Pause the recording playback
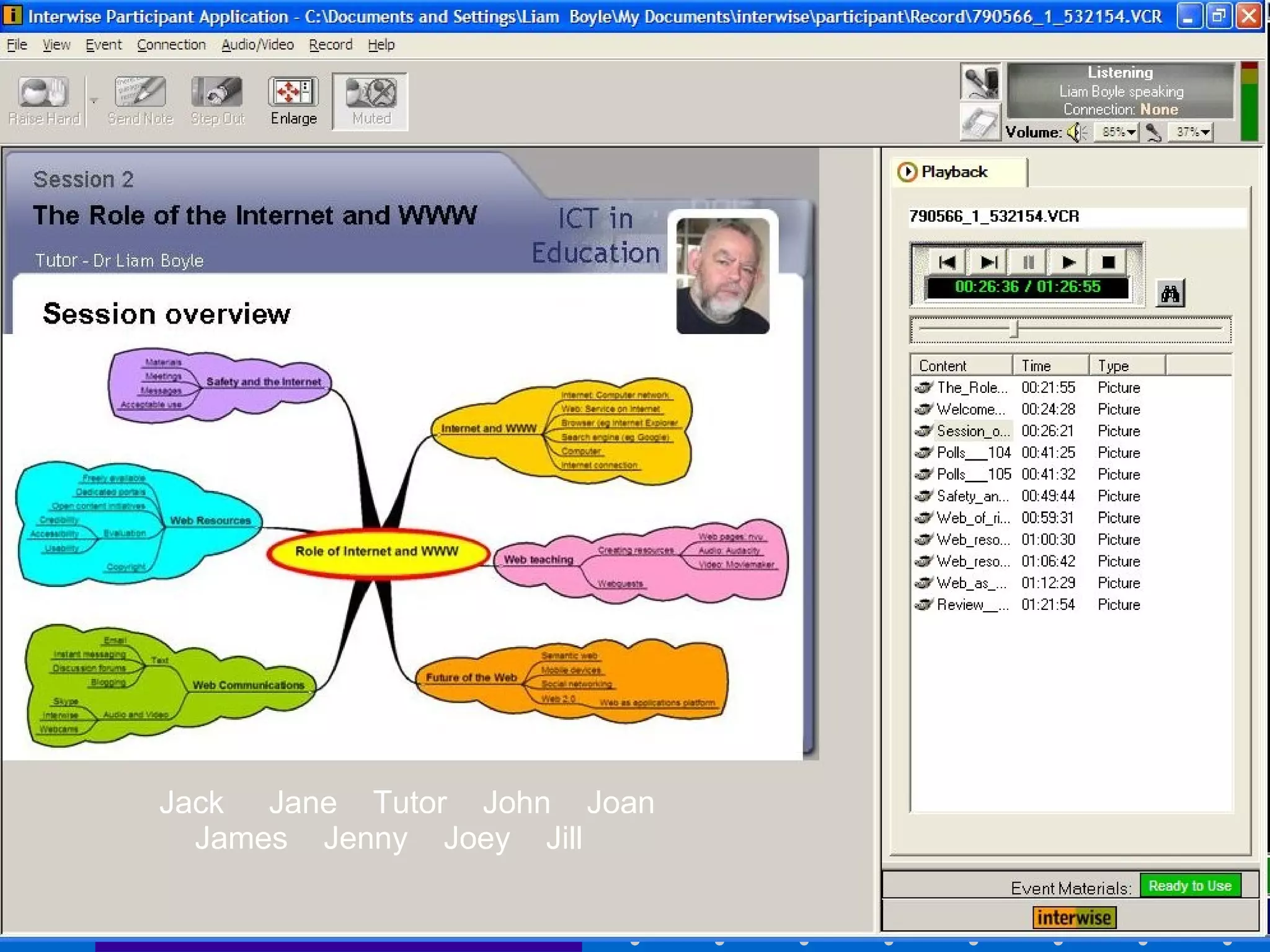This screenshot has width=1270, height=952. (1028, 262)
